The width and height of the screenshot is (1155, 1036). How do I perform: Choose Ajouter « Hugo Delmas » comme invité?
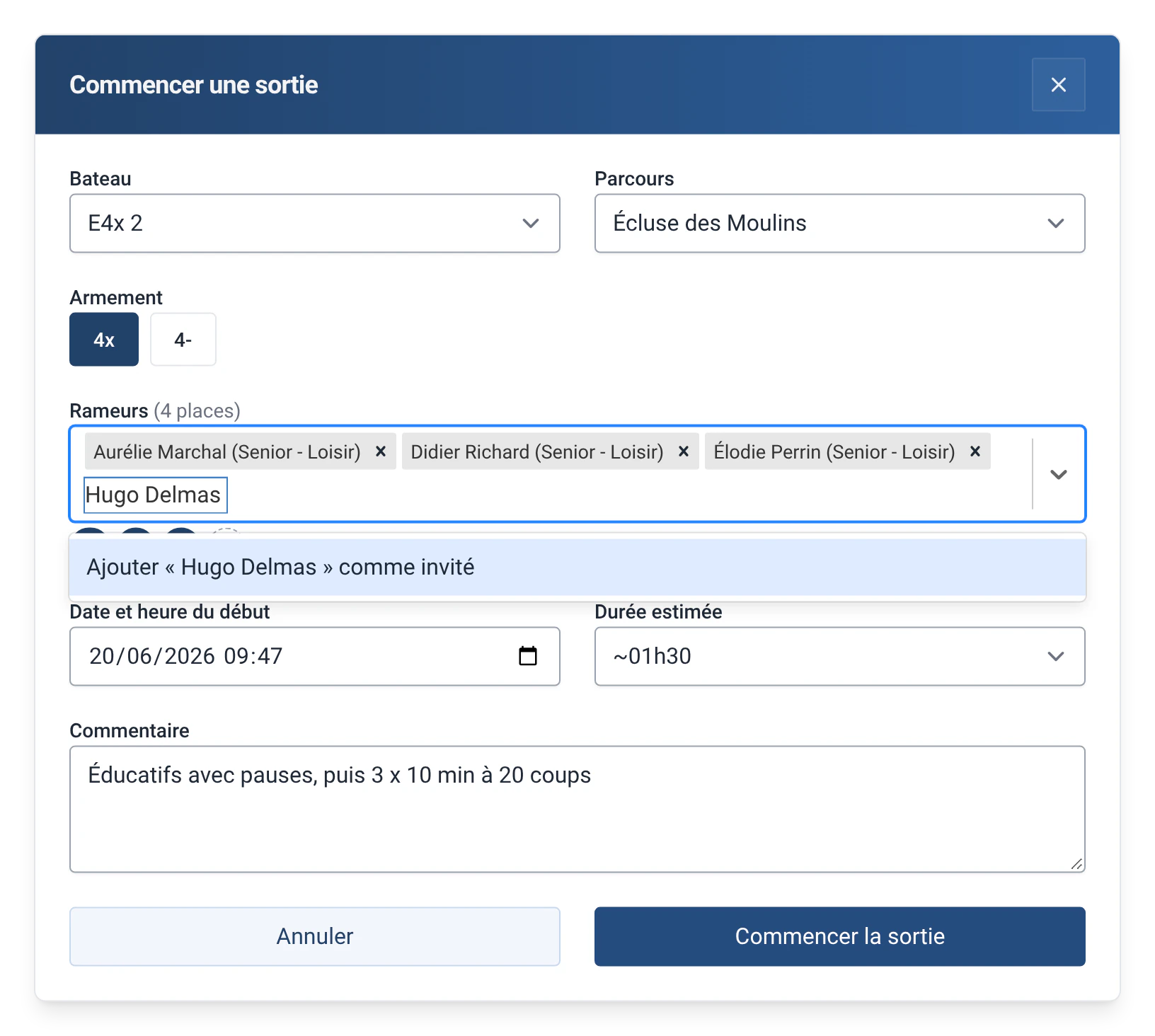(x=577, y=567)
